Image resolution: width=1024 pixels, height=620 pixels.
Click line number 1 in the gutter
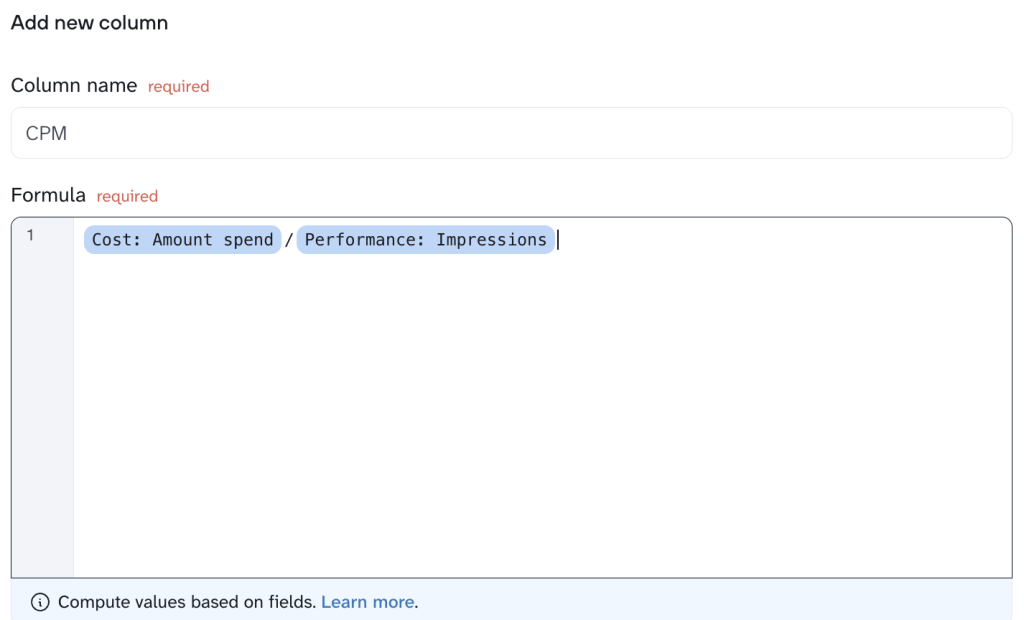[x=31, y=236]
